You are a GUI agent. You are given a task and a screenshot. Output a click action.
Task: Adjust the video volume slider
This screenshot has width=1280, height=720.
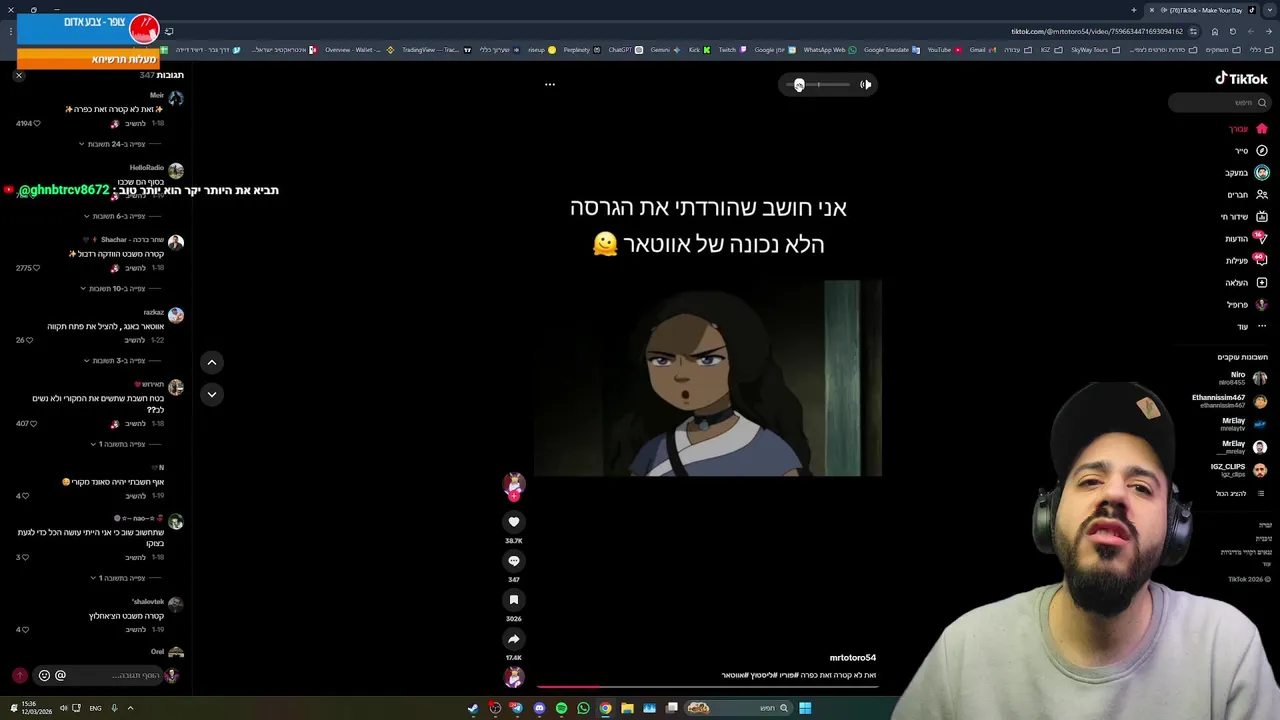coord(818,85)
